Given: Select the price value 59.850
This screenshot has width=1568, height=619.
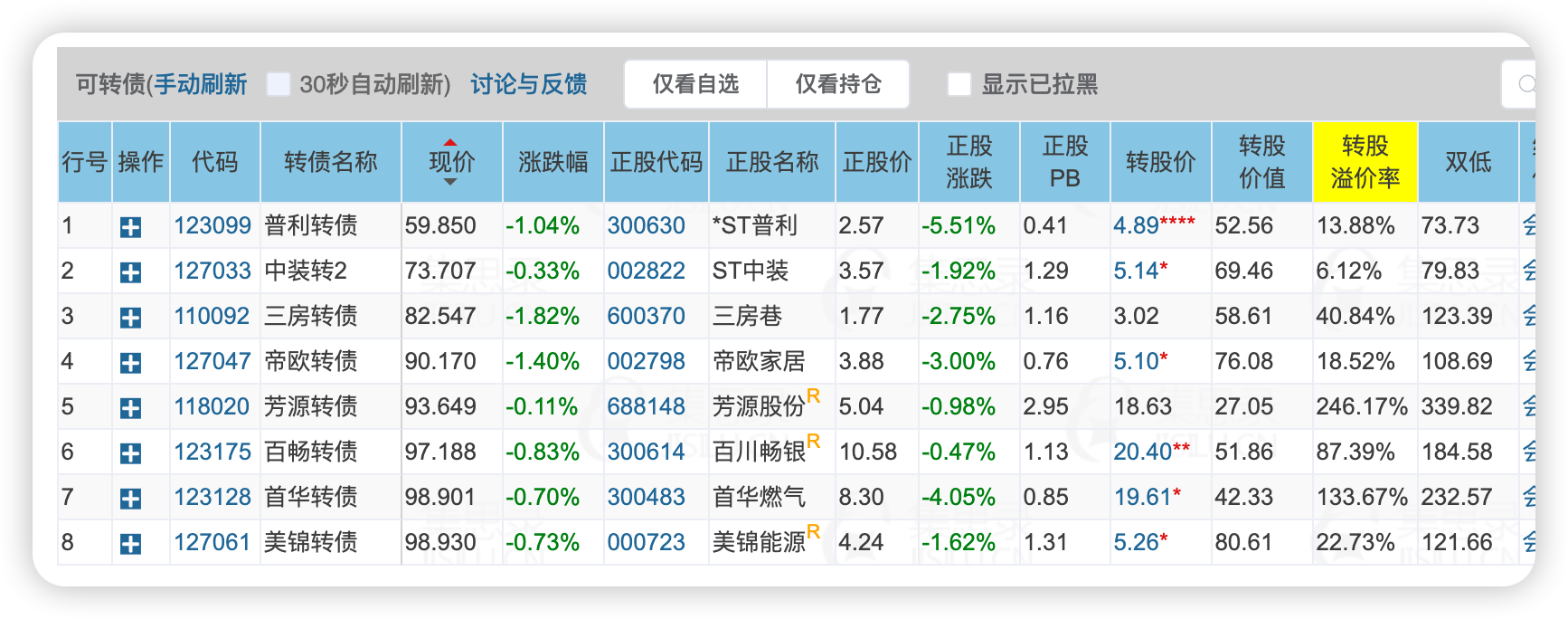Looking at the screenshot, I should (440, 225).
